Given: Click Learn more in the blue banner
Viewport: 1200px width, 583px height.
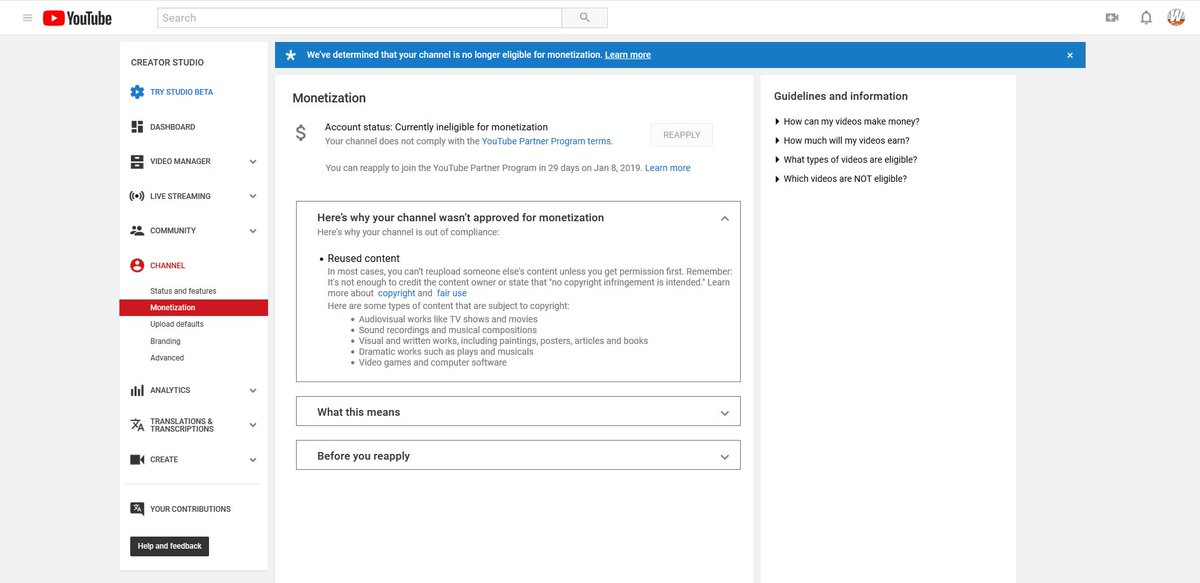Looking at the screenshot, I should [x=628, y=55].
